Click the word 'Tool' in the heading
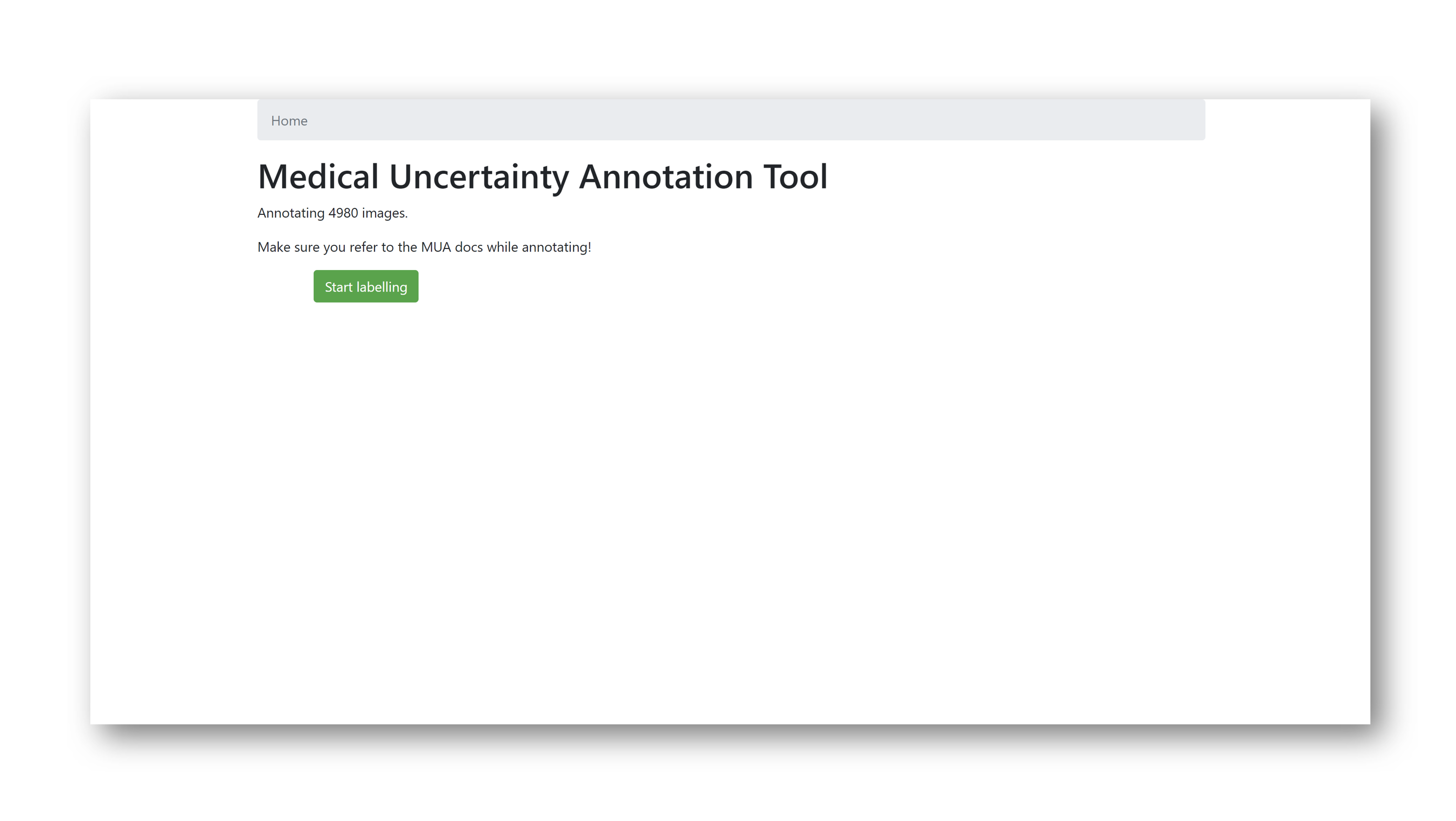The width and height of the screenshot is (1456, 821). click(795, 176)
